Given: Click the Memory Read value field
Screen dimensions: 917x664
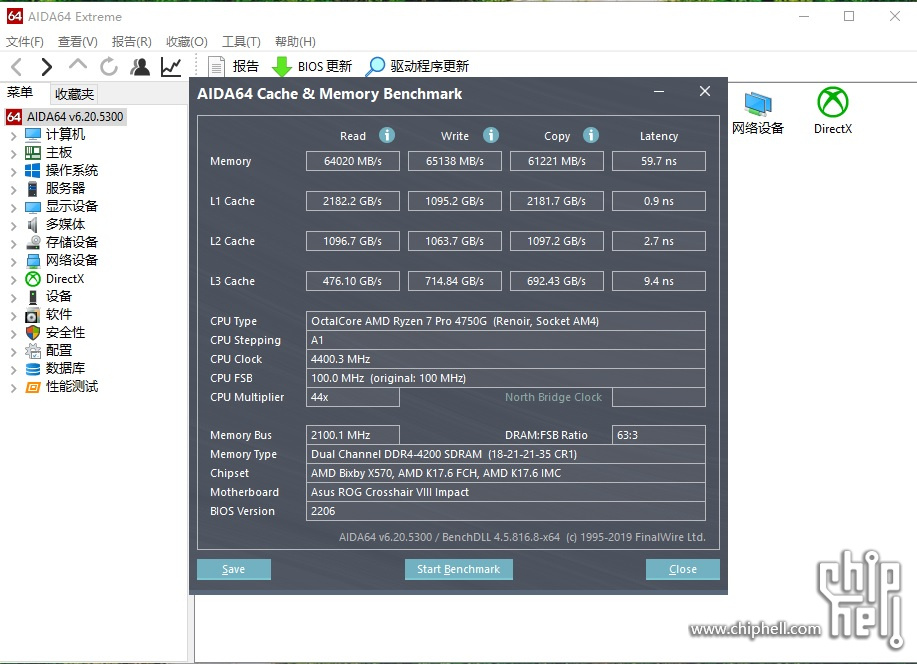Looking at the screenshot, I should point(353,161).
